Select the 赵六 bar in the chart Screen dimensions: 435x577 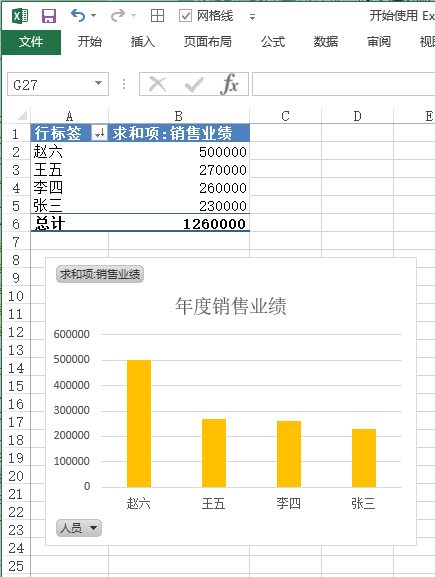[139, 424]
